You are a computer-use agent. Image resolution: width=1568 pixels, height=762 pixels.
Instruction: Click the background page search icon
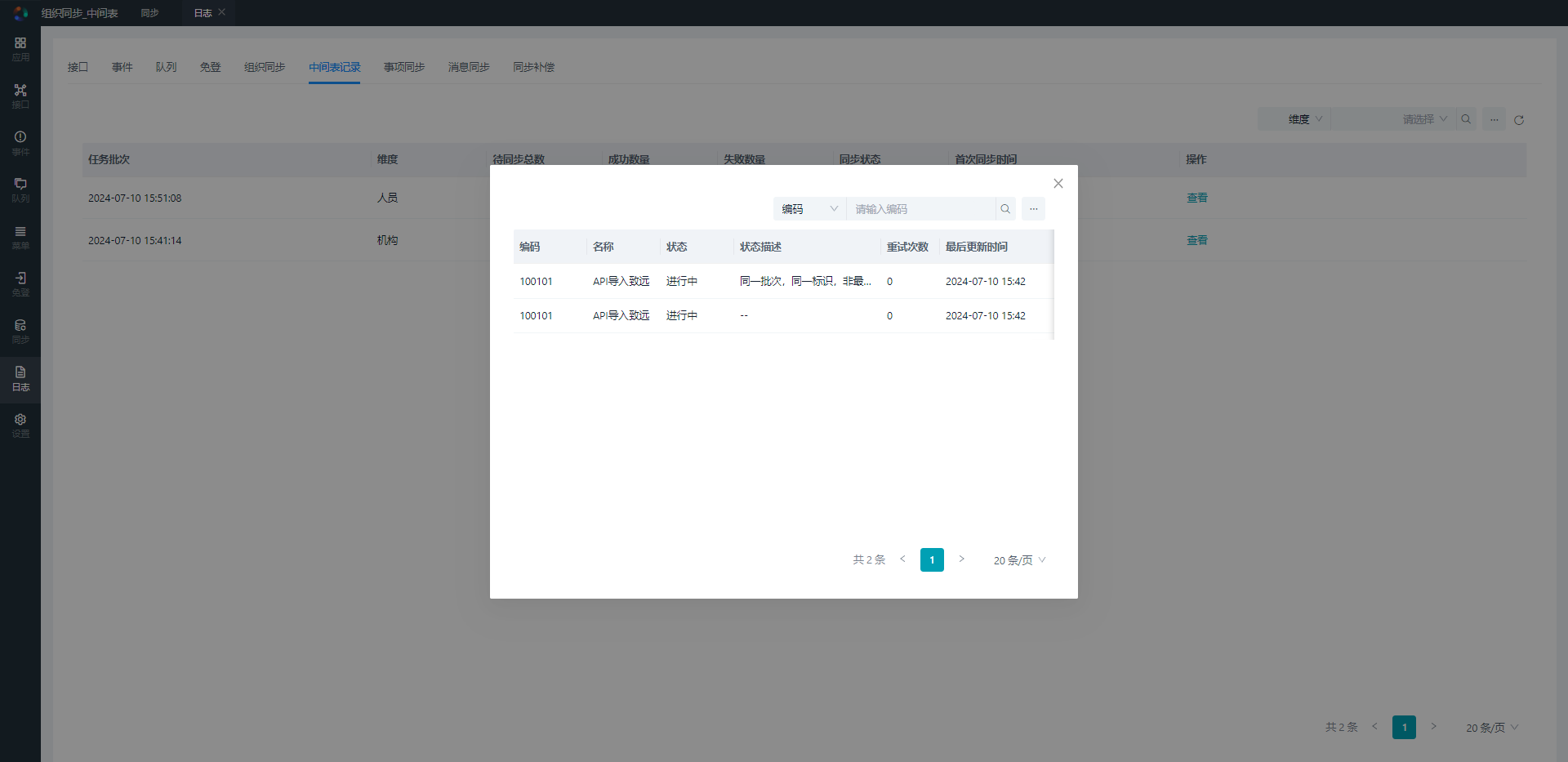tap(1466, 119)
